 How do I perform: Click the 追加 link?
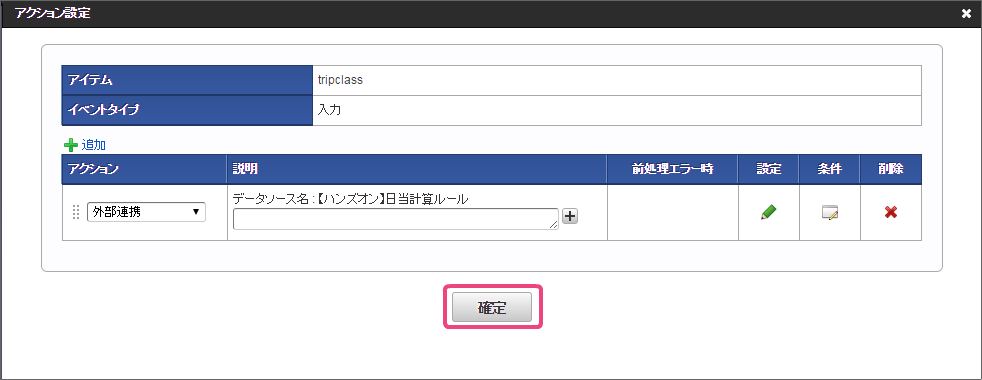click(x=93, y=145)
